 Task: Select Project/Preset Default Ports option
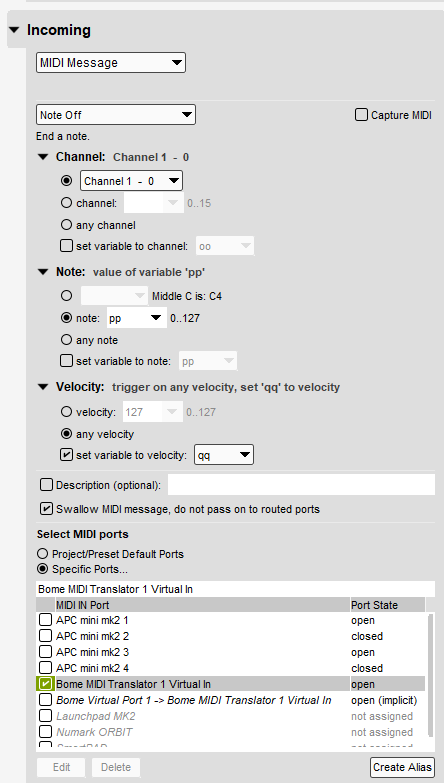pyautogui.click(x=43, y=554)
